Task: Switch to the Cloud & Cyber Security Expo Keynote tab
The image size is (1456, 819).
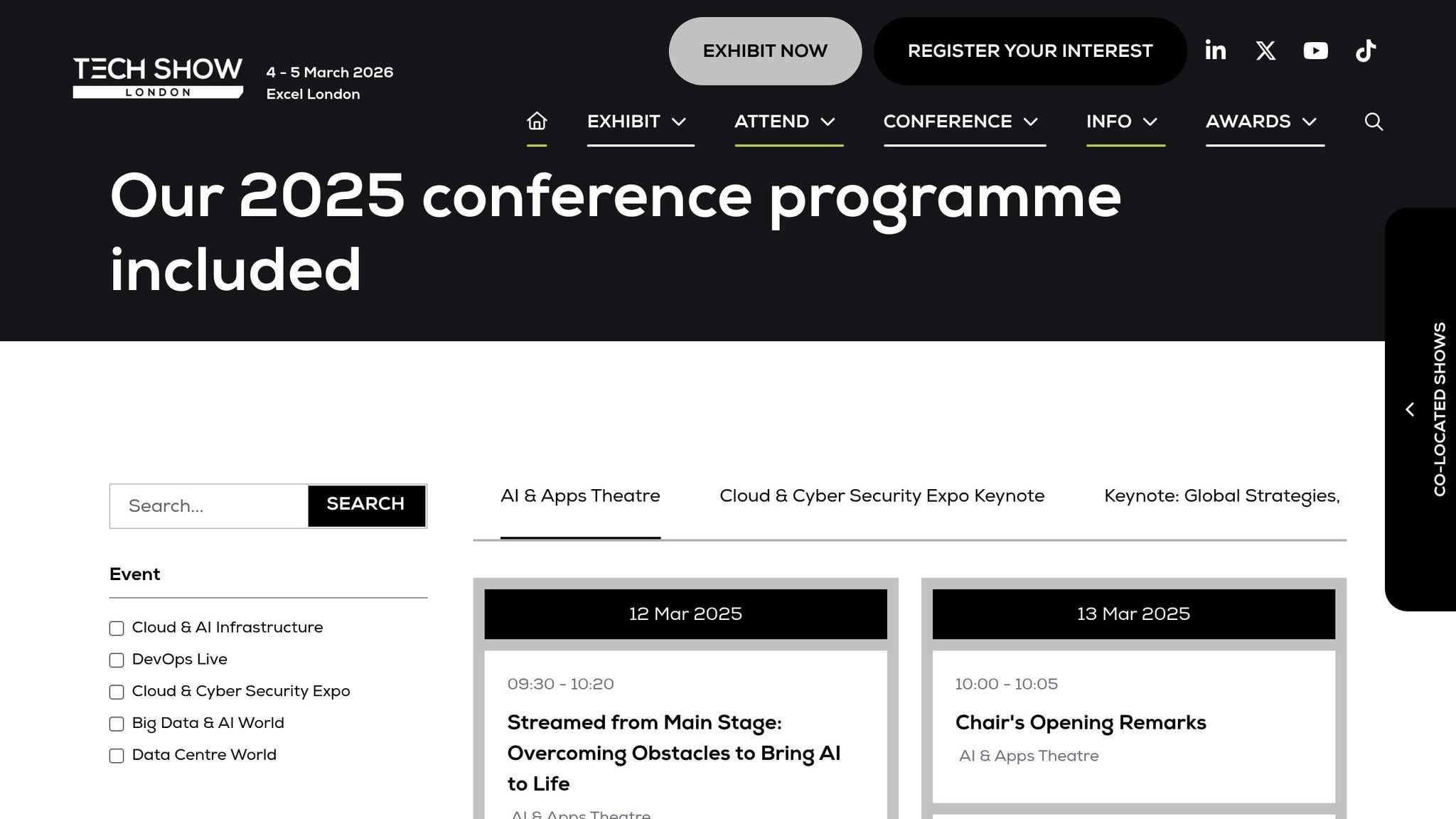Action: (x=882, y=496)
